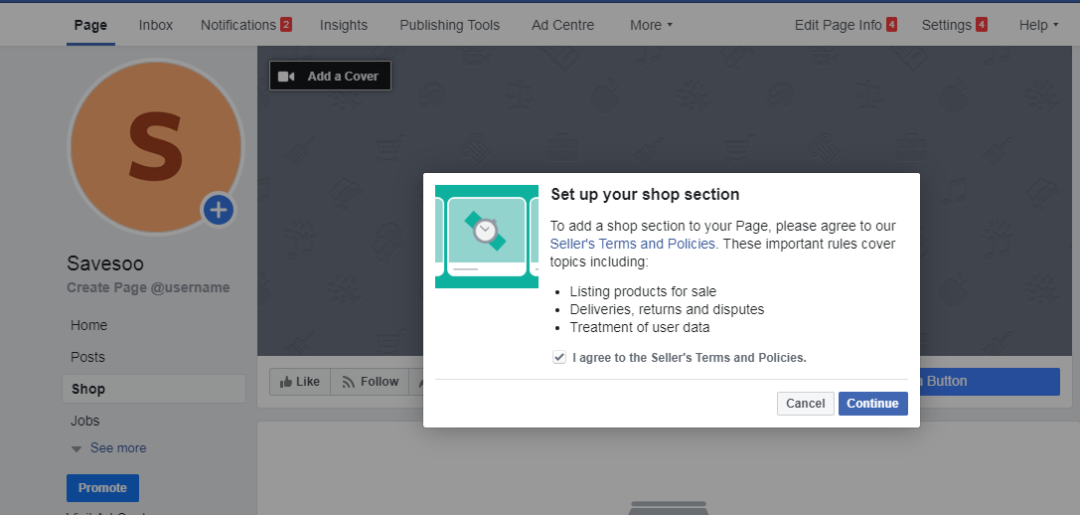Select Posts in left sidebar
Screen dimensions: 1080x515
click(87, 357)
